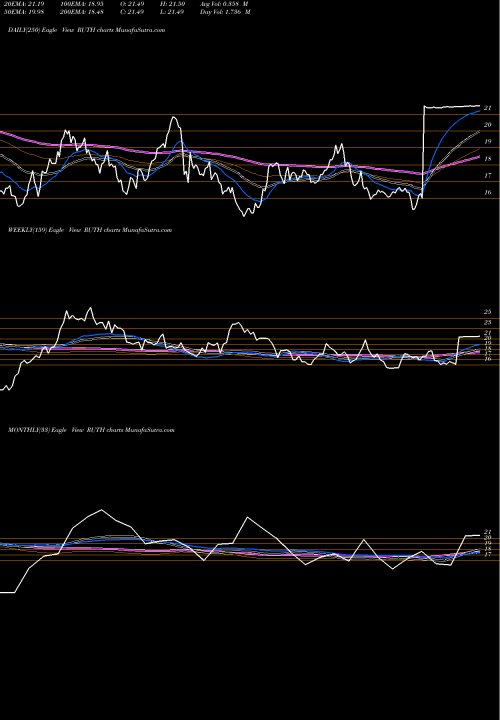Click the 50EMA: 19.98 value
This screenshot has height=720, width=500.
coord(22,12)
